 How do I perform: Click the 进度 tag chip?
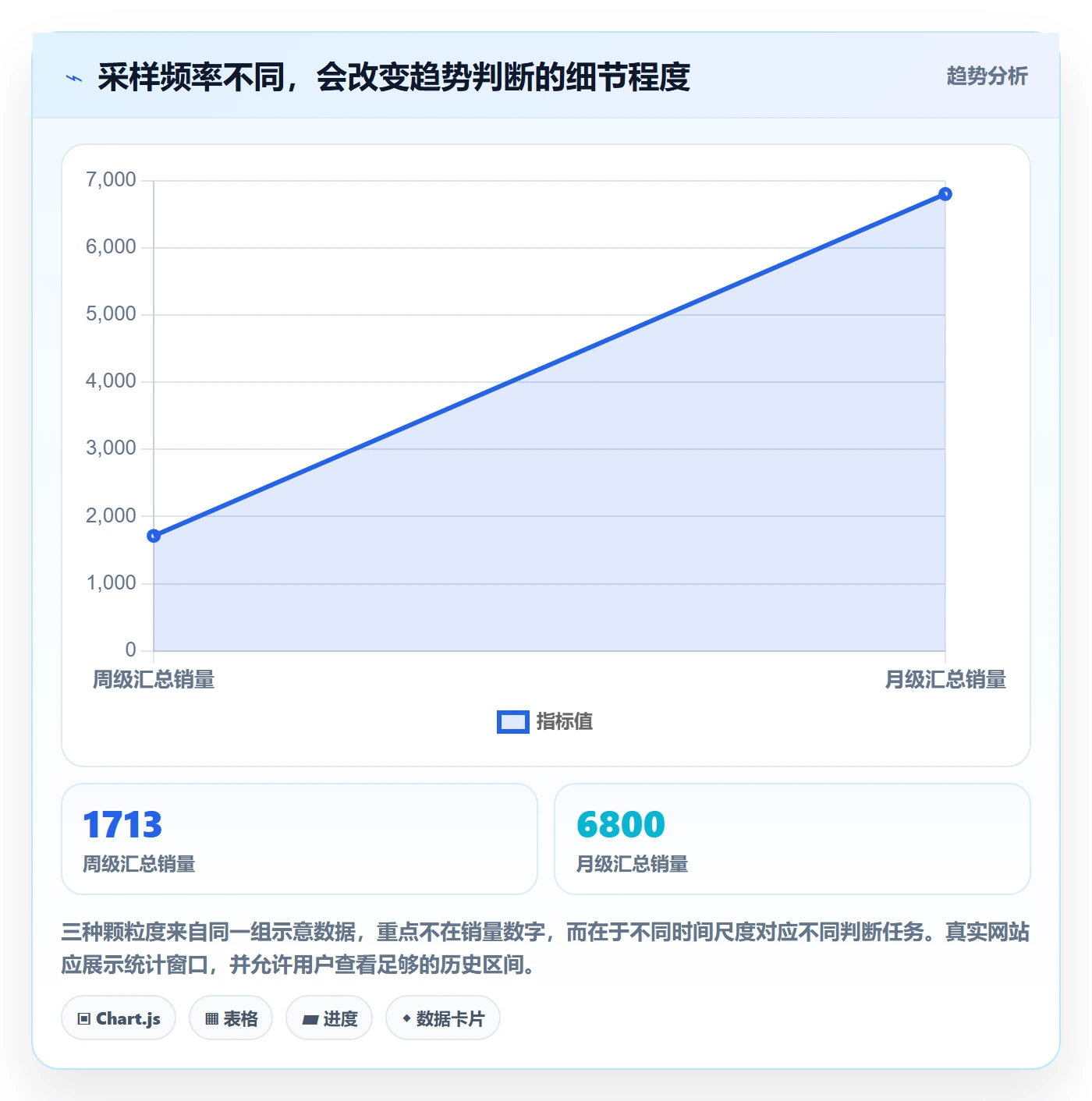click(329, 1018)
